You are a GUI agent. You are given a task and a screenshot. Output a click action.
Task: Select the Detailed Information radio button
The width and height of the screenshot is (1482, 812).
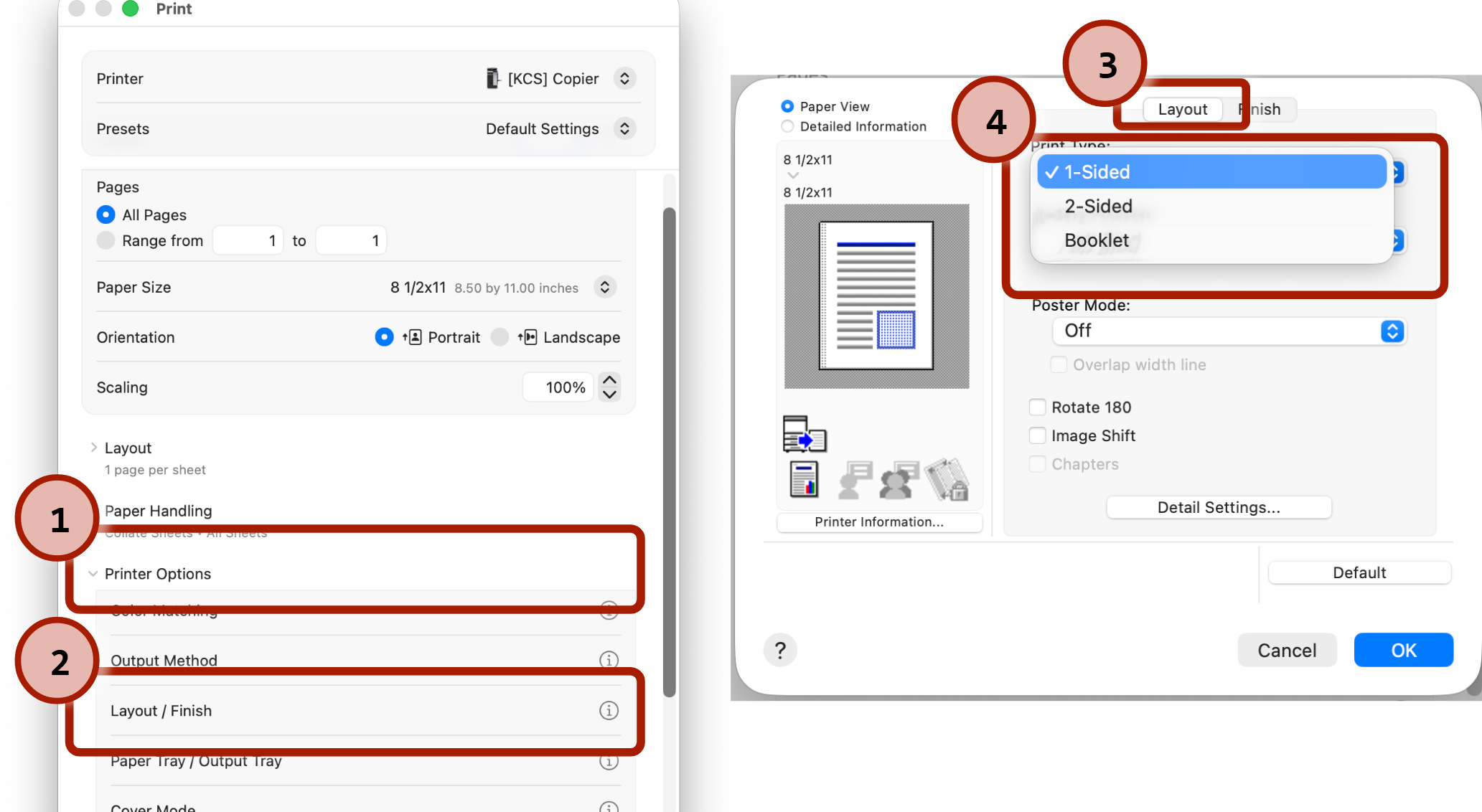point(787,126)
